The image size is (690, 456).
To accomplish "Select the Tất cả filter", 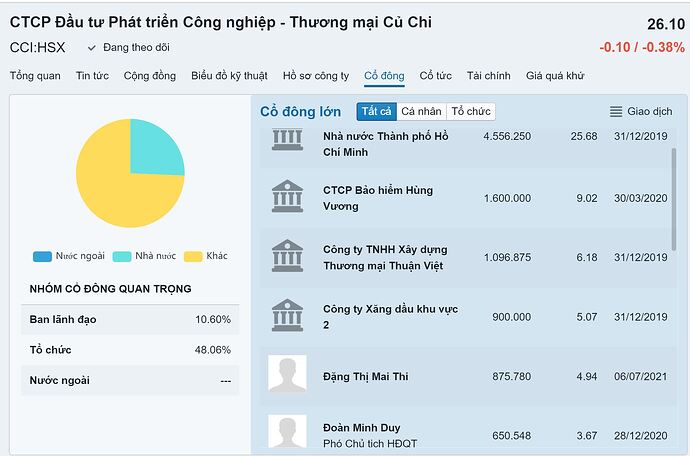I will click(376, 112).
